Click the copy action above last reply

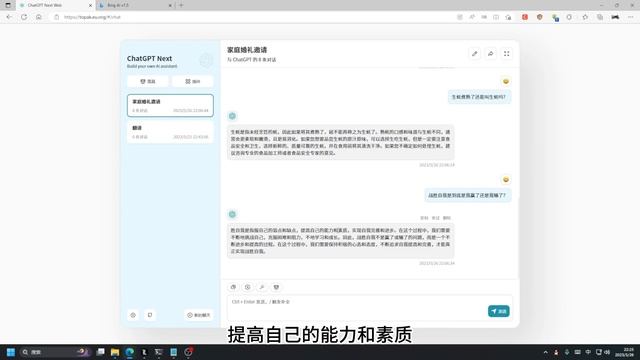(x=424, y=218)
